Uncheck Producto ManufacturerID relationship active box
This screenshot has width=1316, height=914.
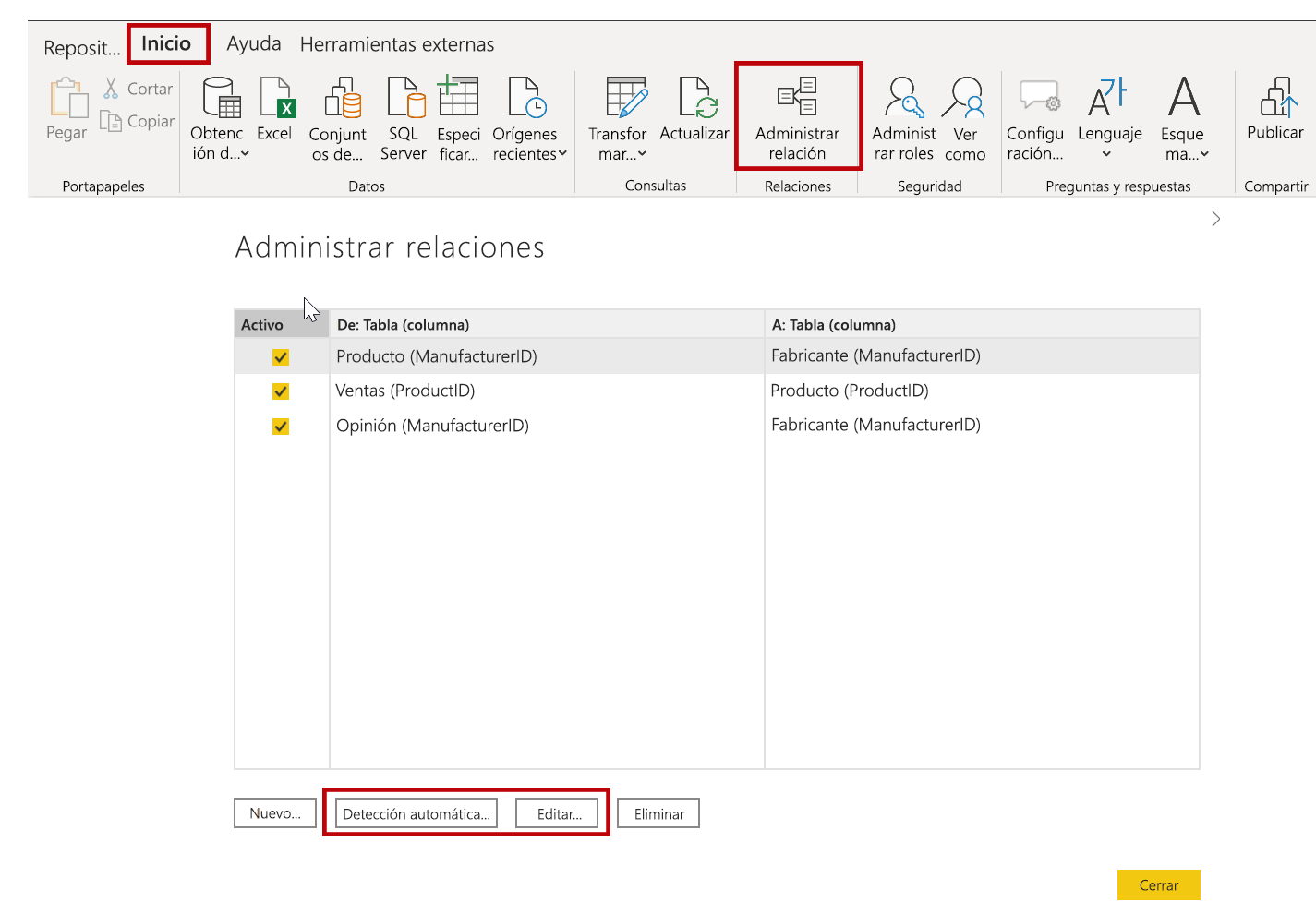(x=281, y=357)
